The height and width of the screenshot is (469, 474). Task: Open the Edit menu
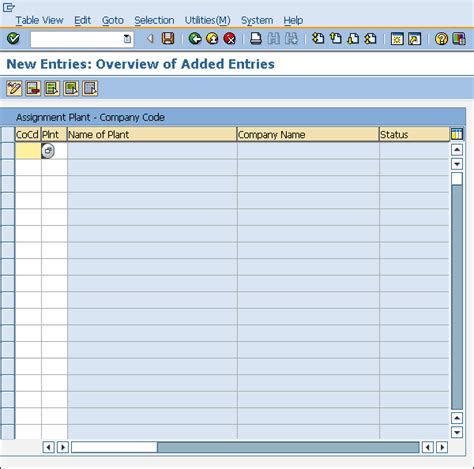click(82, 20)
